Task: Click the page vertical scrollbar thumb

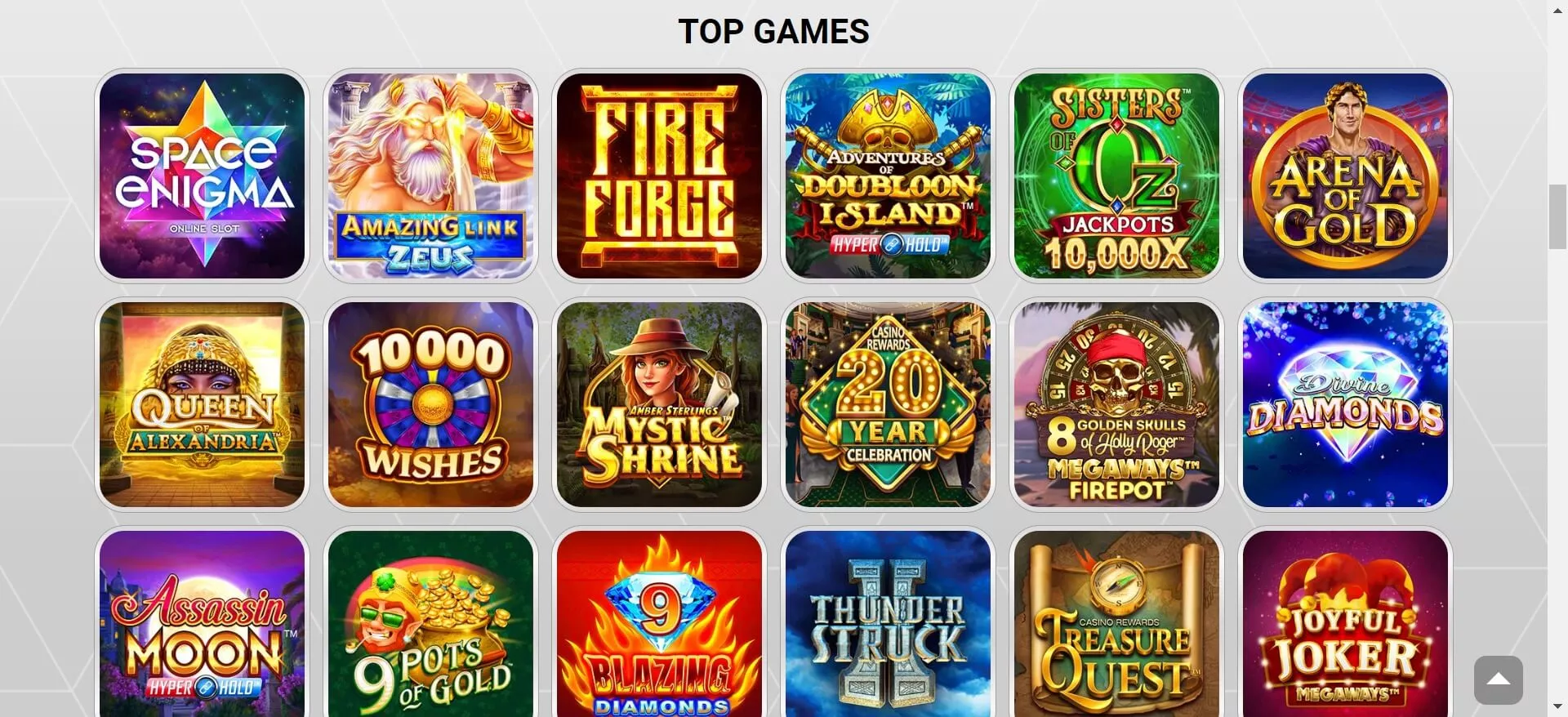Action: coord(1557,216)
